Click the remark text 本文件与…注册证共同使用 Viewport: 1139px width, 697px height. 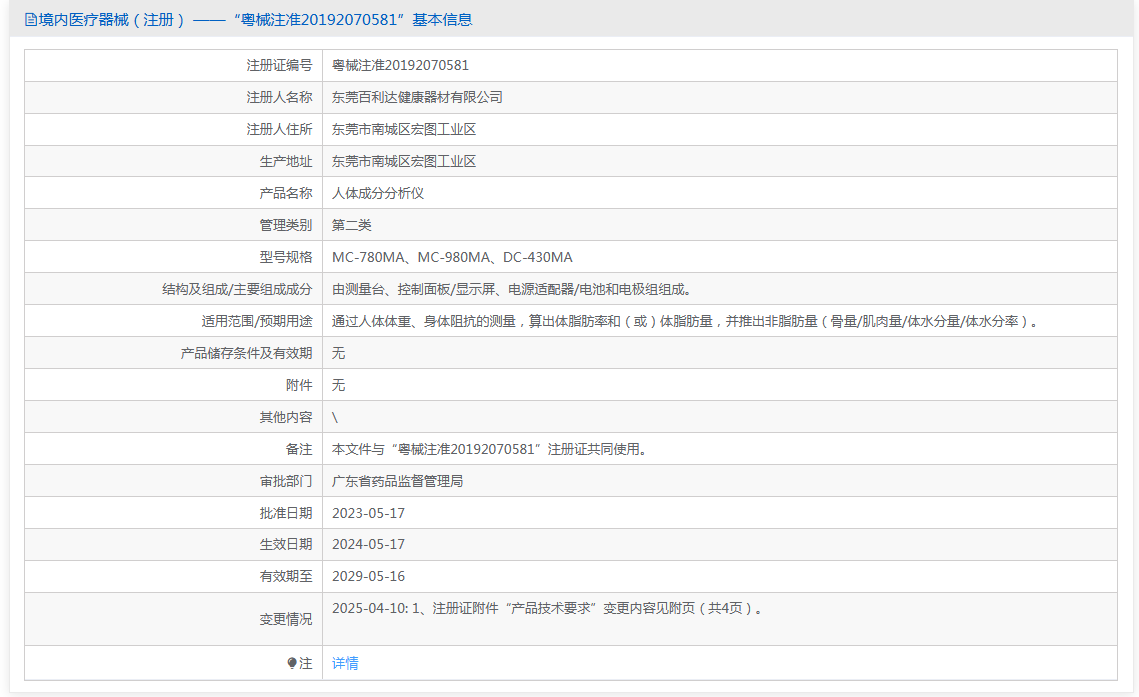pos(490,449)
